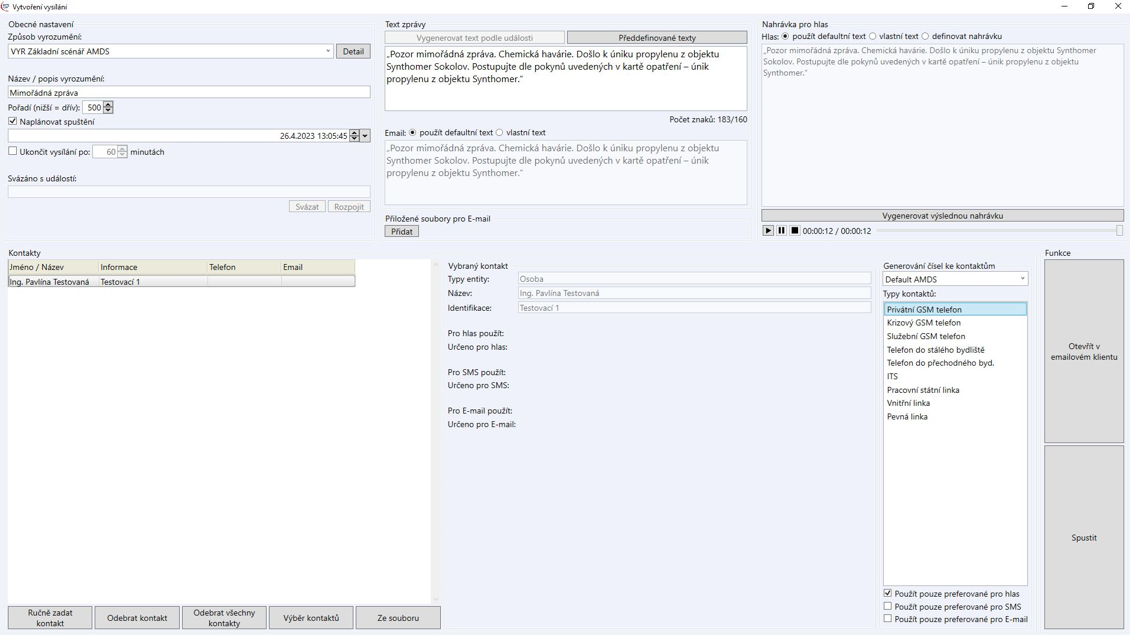Pause the voice recording playback

[781, 231]
